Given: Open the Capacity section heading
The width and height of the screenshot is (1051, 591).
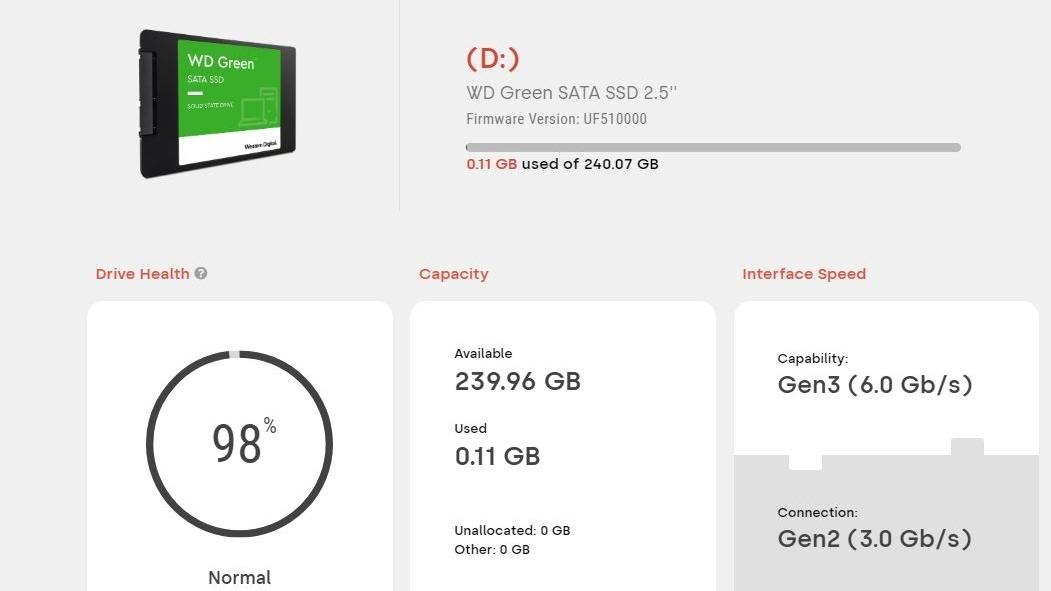Looking at the screenshot, I should pyautogui.click(x=453, y=274).
